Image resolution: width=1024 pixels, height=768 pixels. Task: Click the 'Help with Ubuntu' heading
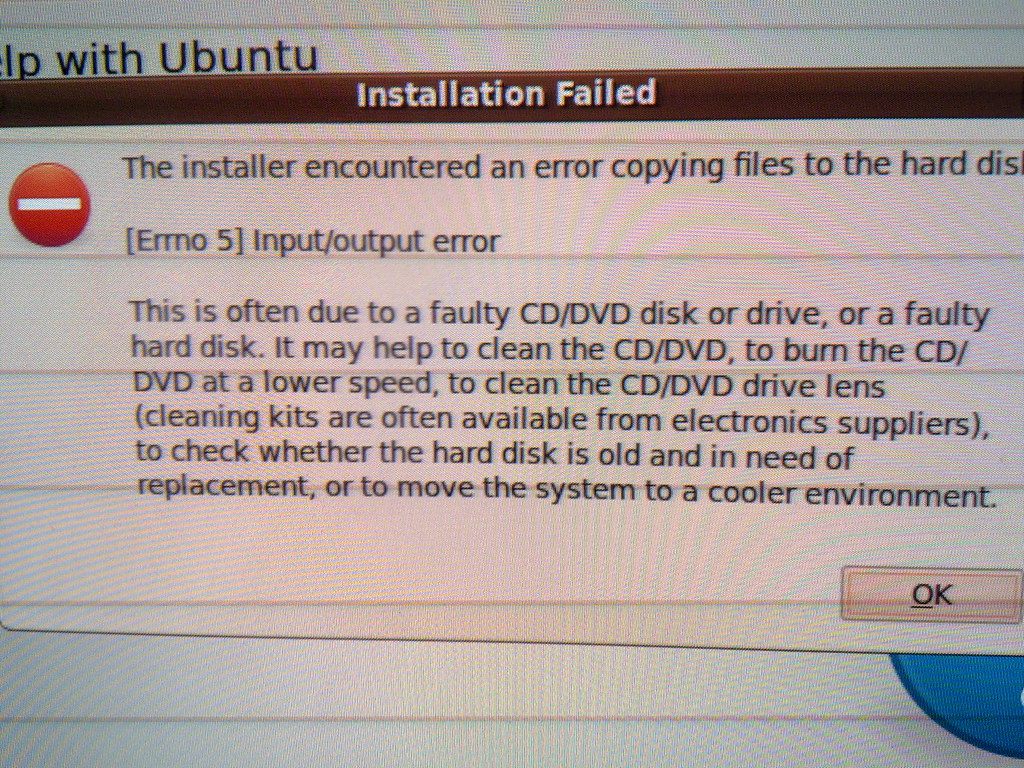159,57
